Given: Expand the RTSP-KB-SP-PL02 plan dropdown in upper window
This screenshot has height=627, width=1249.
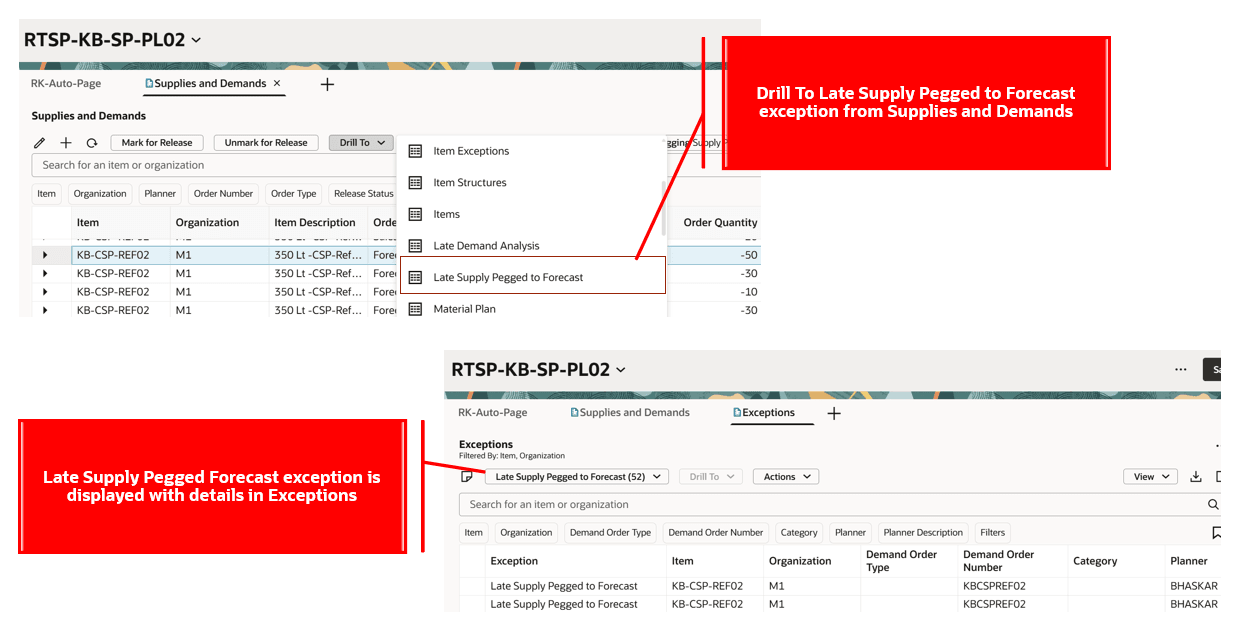Looking at the screenshot, I should click(x=196, y=40).
